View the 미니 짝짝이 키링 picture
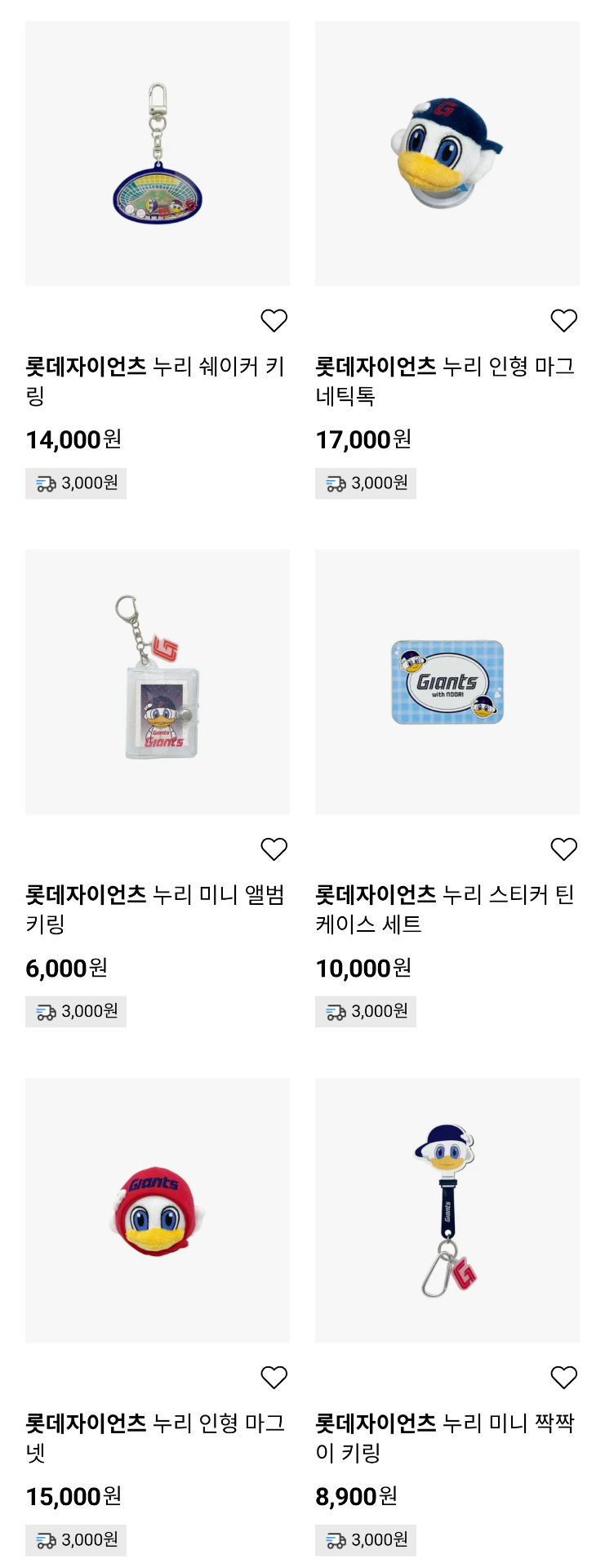 [447, 1210]
